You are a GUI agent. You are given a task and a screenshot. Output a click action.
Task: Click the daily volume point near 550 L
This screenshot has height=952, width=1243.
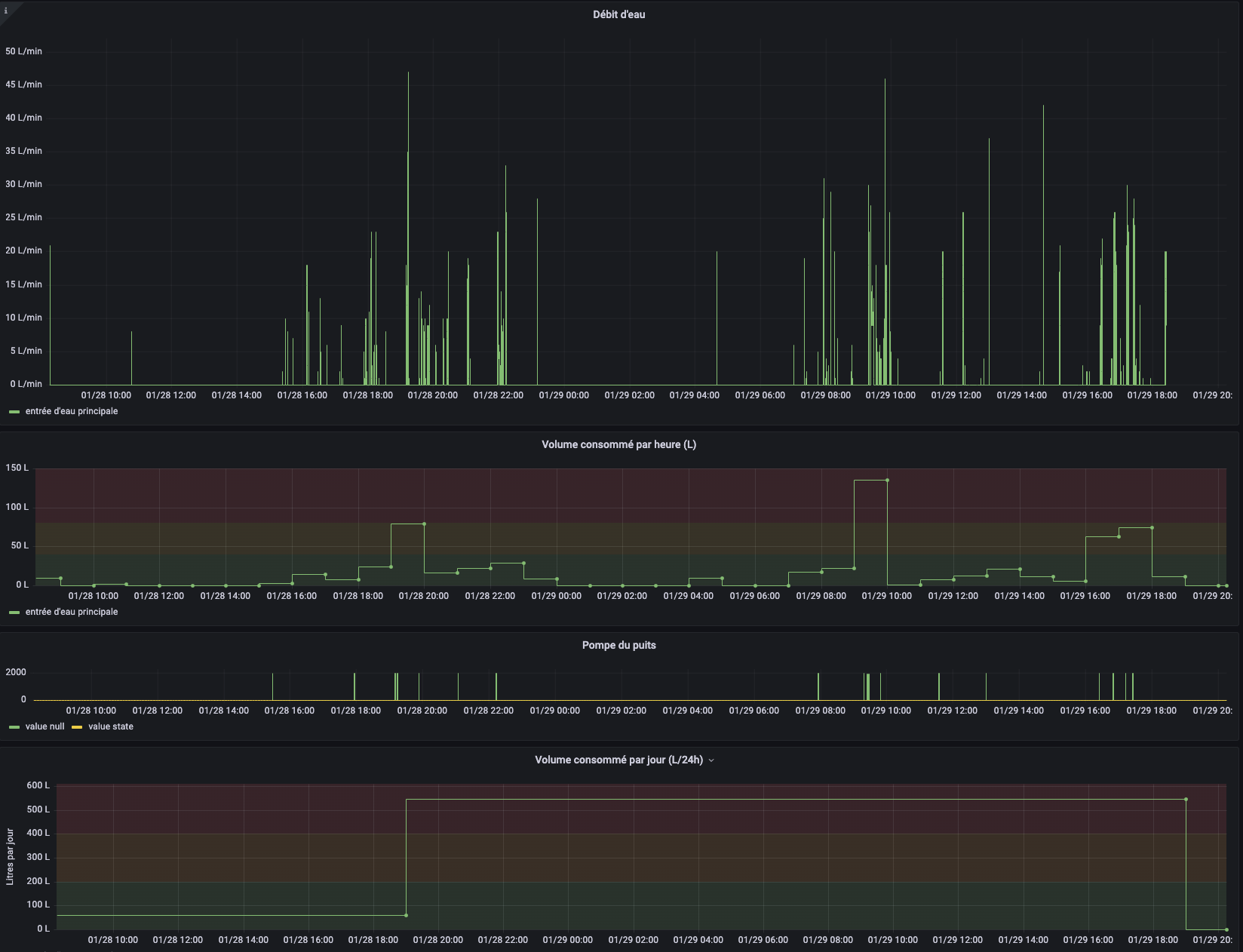[1186, 799]
